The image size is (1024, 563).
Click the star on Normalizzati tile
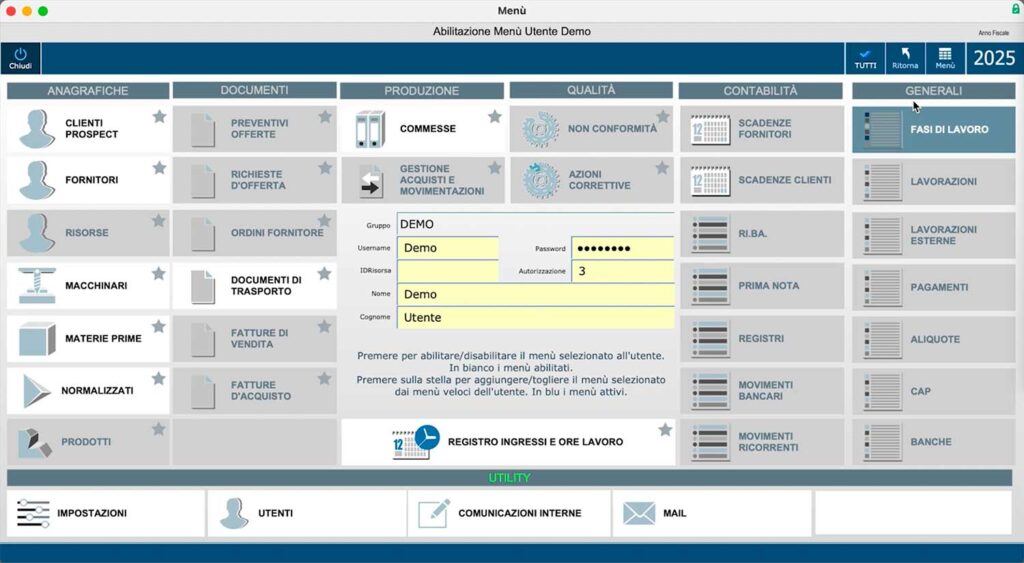point(159,379)
